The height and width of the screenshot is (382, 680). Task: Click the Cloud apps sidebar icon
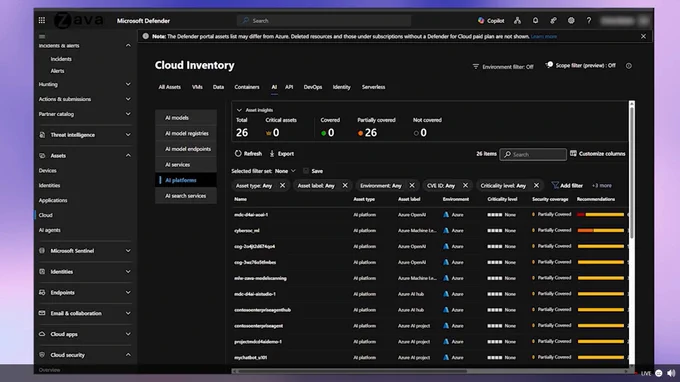42,334
